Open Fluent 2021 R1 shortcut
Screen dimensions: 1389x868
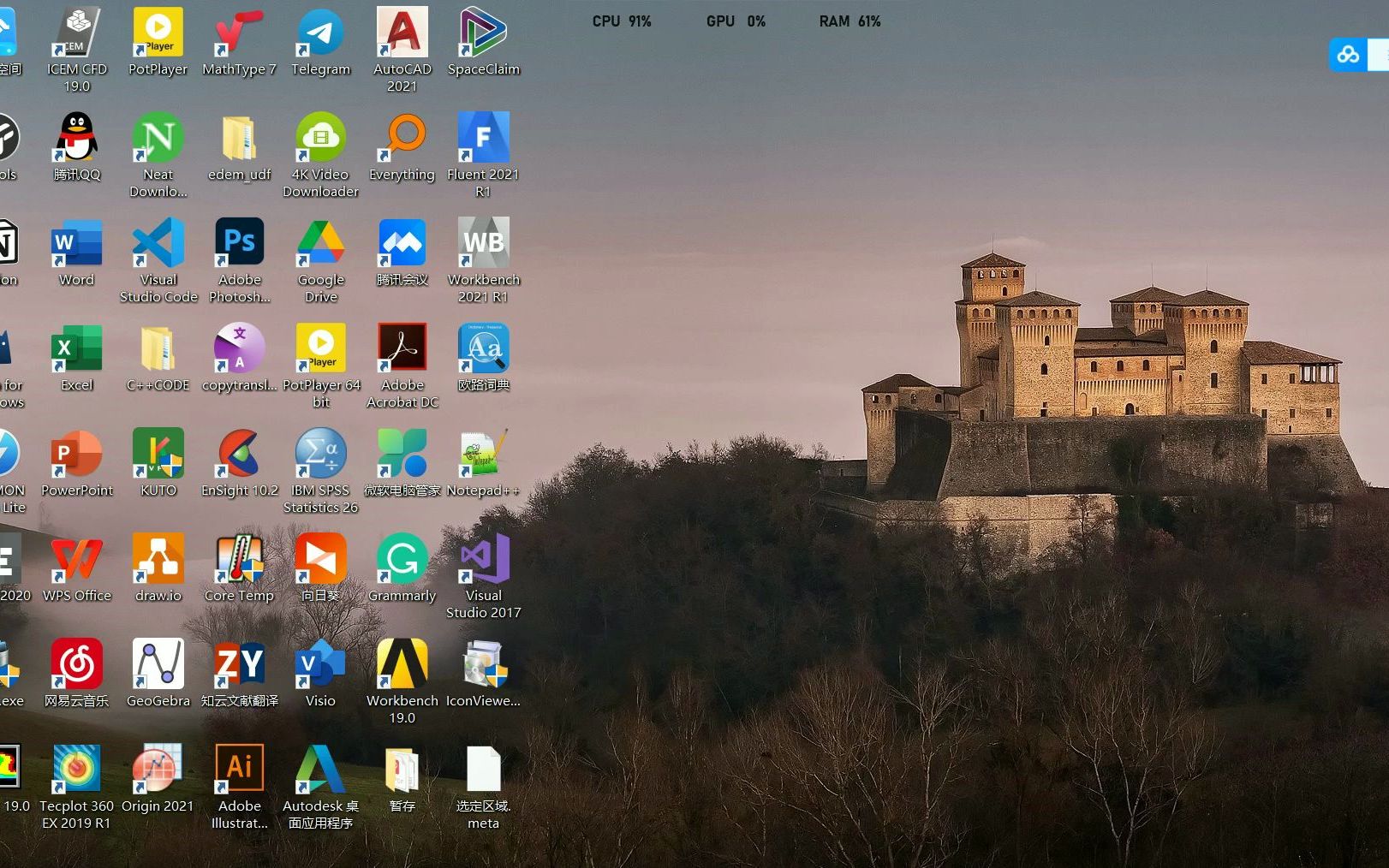(484, 155)
